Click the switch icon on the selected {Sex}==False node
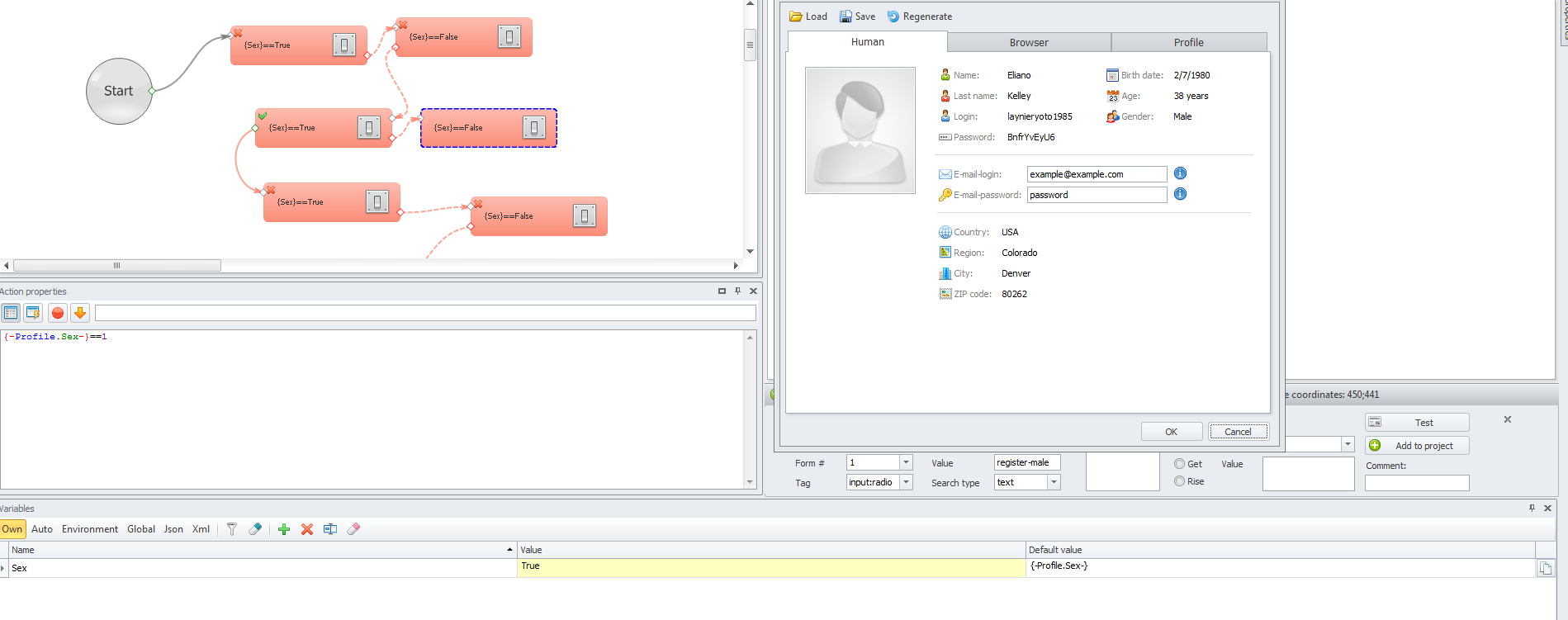Image resolution: width=1568 pixels, height=620 pixels. [534, 127]
